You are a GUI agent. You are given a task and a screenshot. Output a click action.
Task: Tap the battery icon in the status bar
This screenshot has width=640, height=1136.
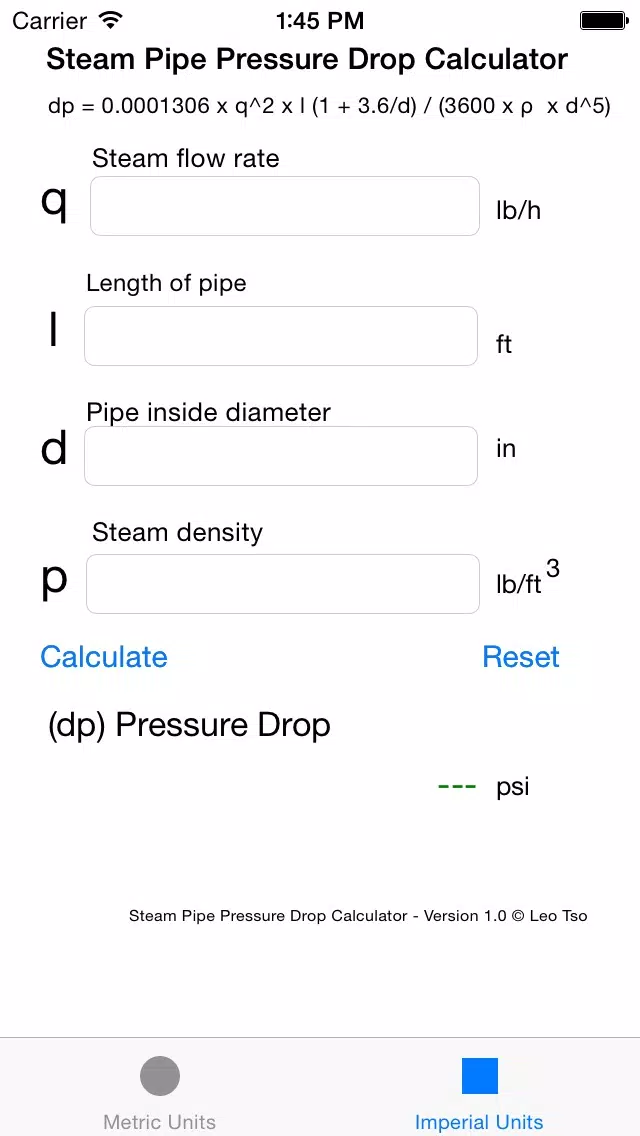tap(604, 19)
